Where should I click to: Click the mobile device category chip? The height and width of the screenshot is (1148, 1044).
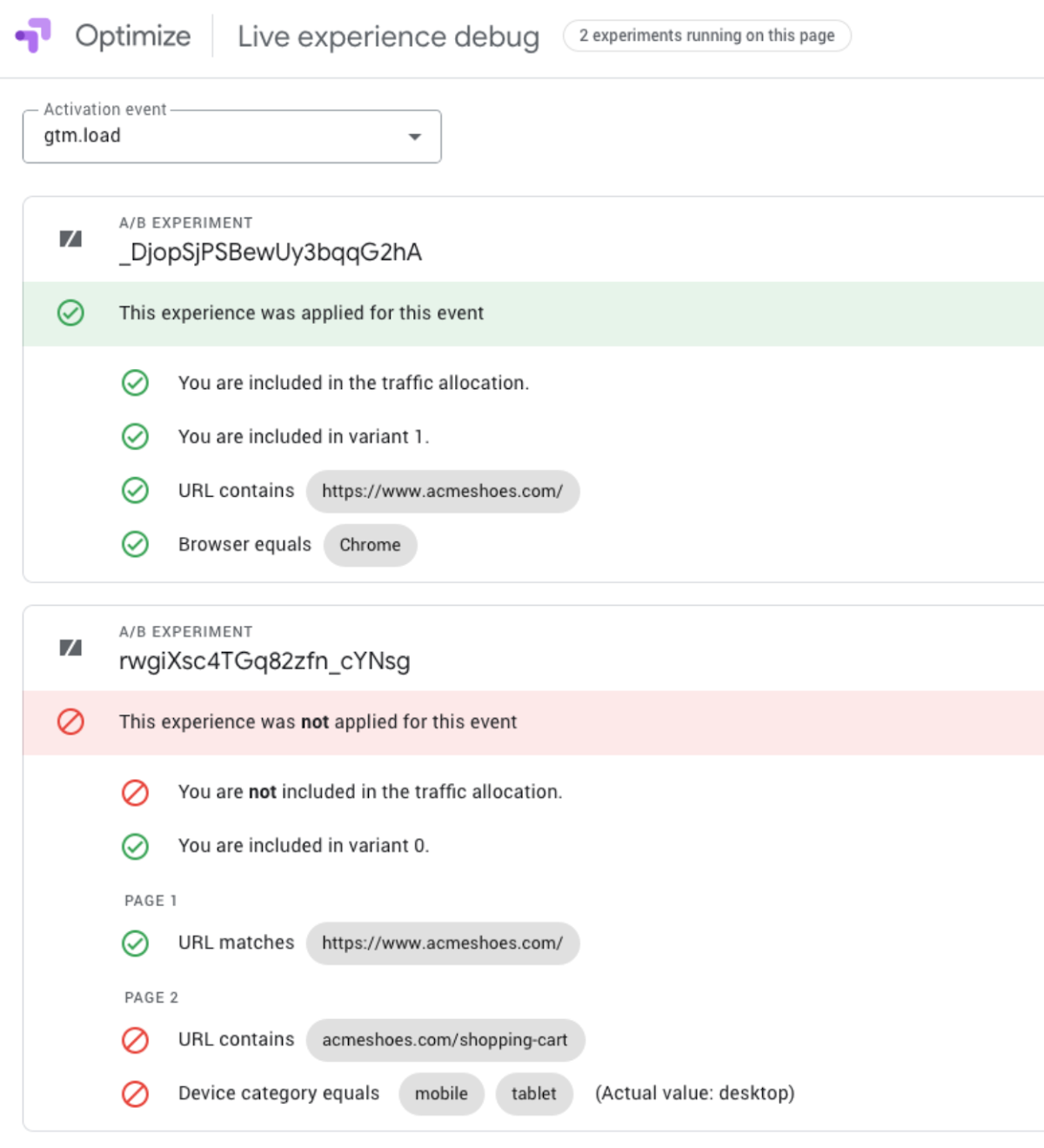point(441,1094)
